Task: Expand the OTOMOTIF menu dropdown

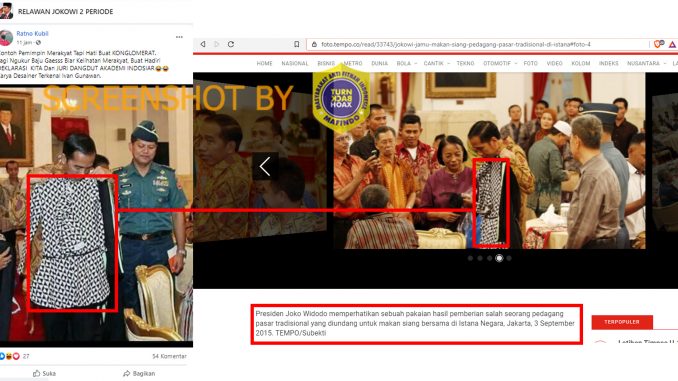Action: pyautogui.click(x=516, y=64)
